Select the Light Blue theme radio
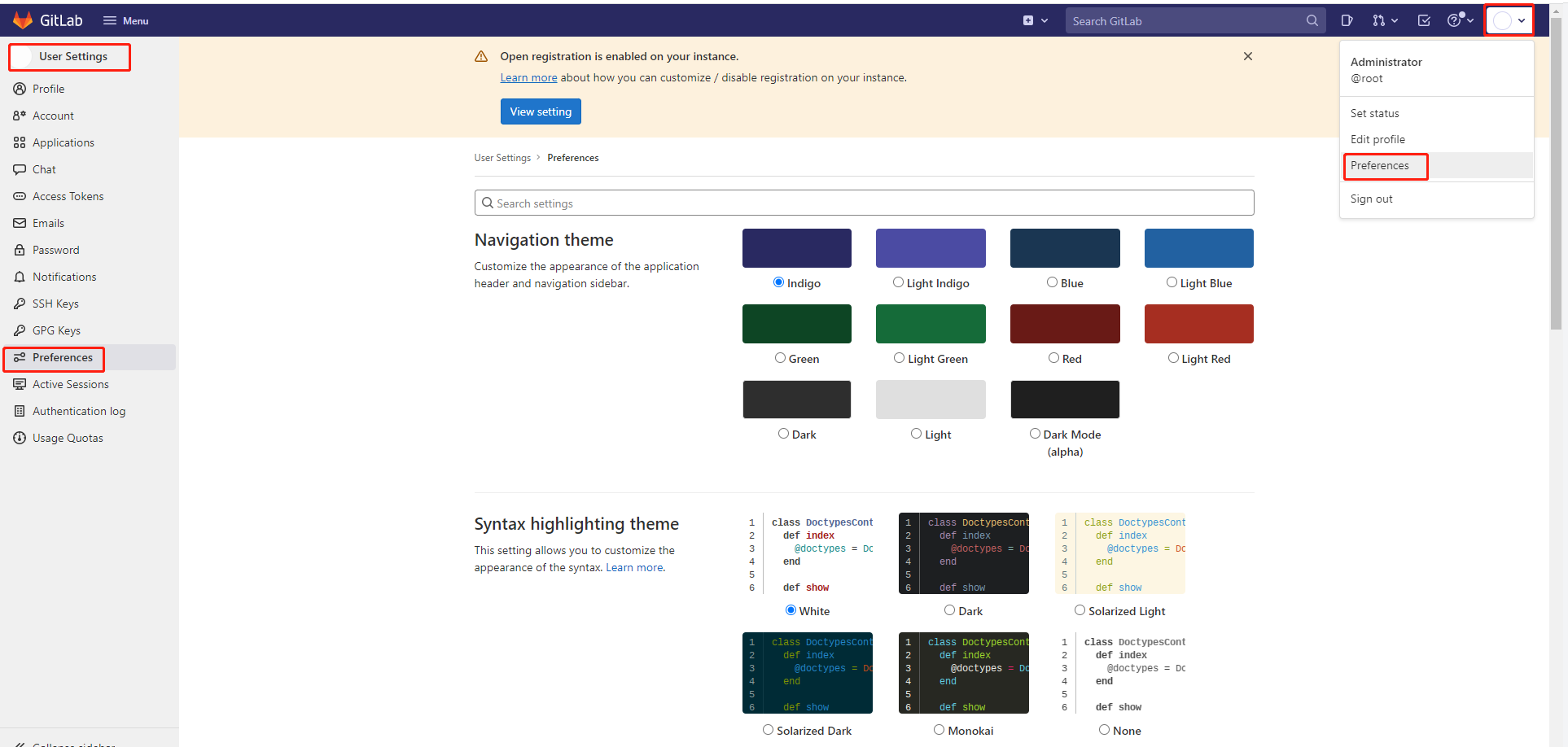Screen dimensions: 1568x747 tap(1172, 282)
